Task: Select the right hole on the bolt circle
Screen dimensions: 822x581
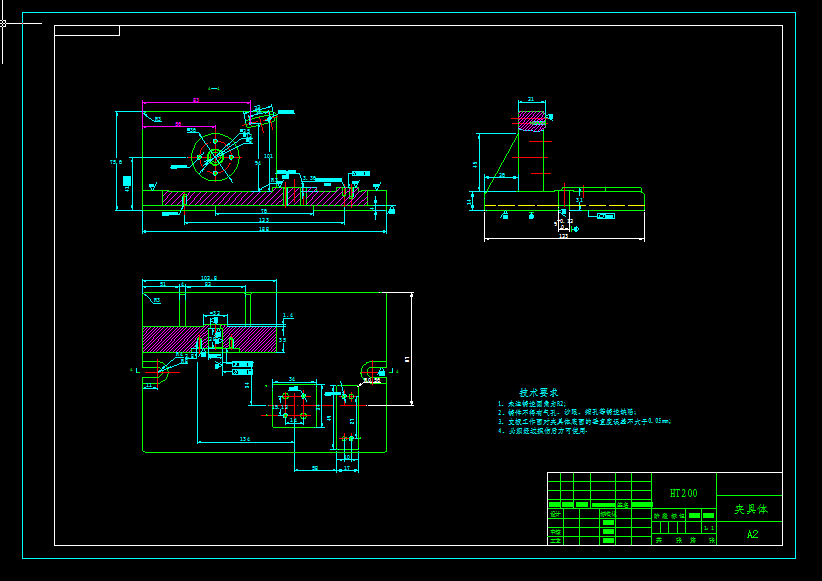Action: click(x=231, y=157)
